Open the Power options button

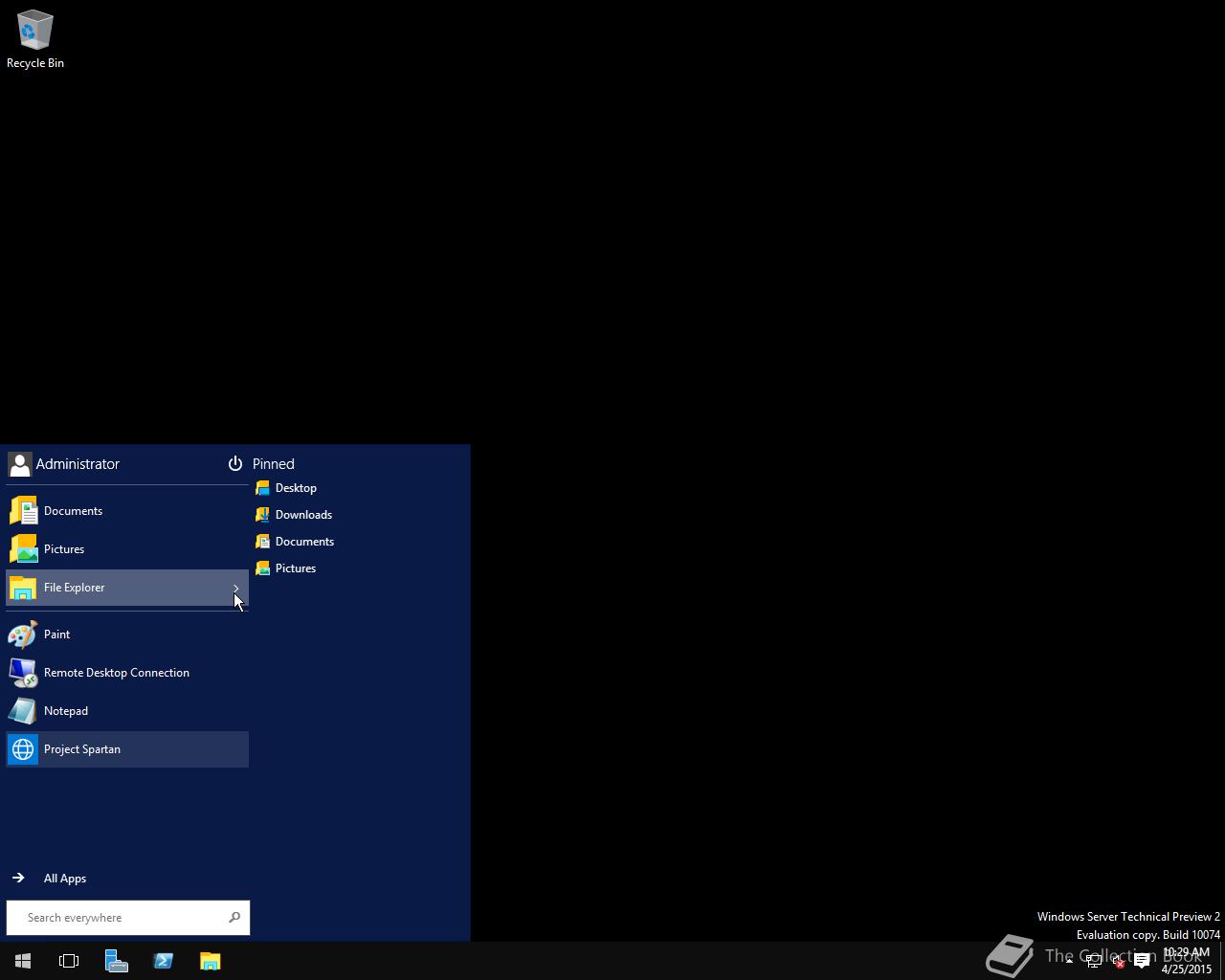point(234,464)
